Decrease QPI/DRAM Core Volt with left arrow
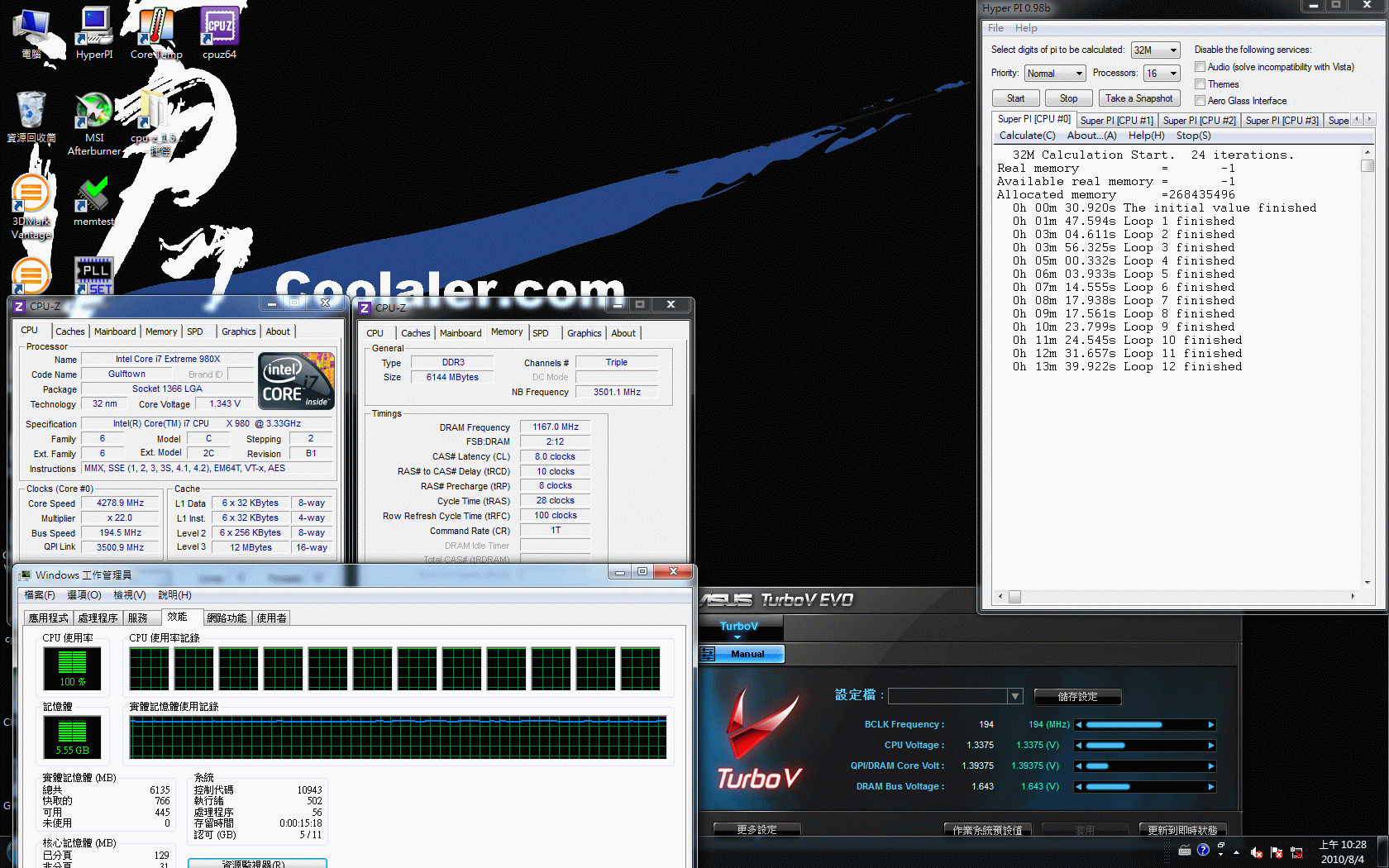 pyautogui.click(x=1078, y=766)
